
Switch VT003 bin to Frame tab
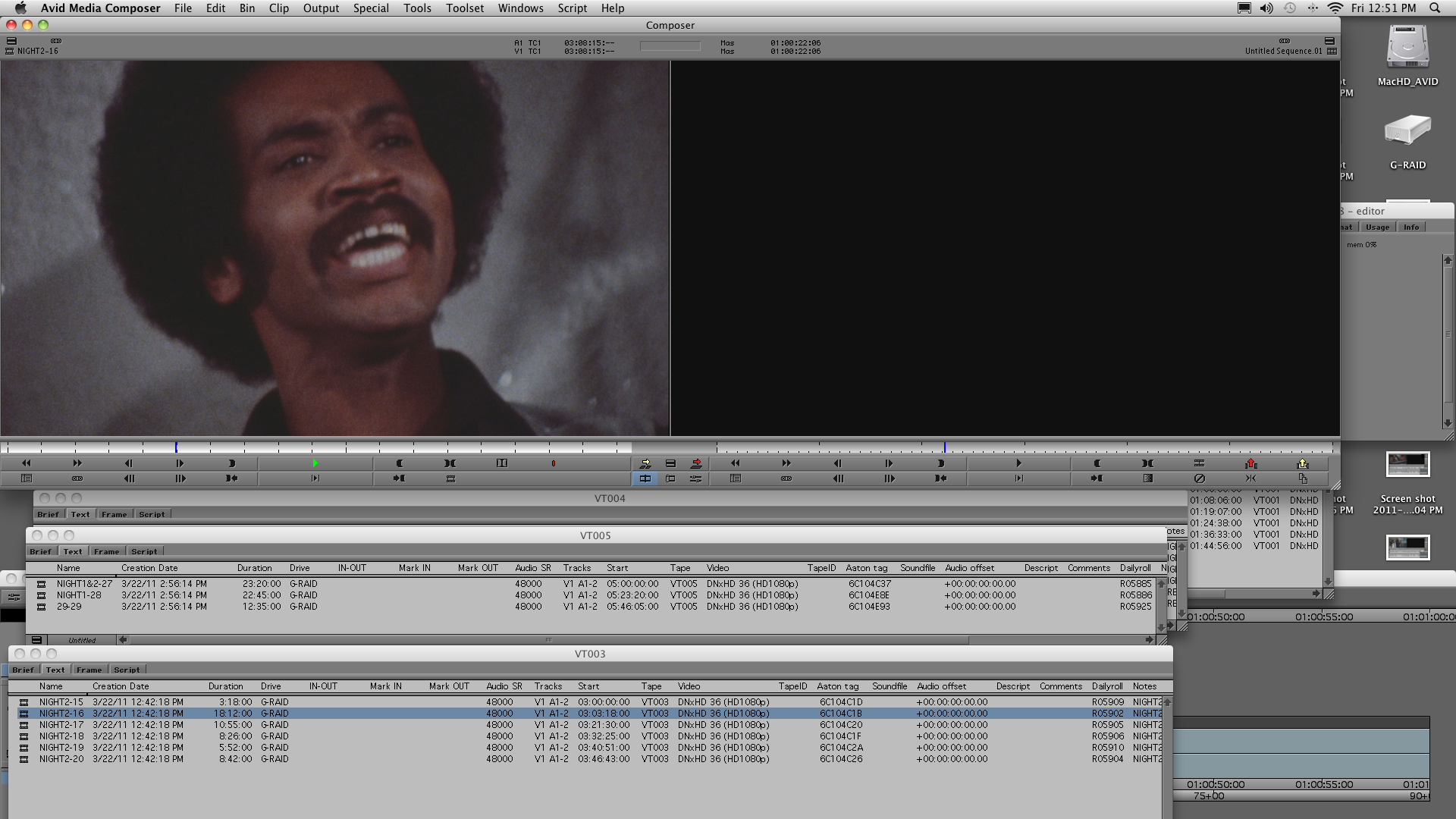click(x=89, y=670)
